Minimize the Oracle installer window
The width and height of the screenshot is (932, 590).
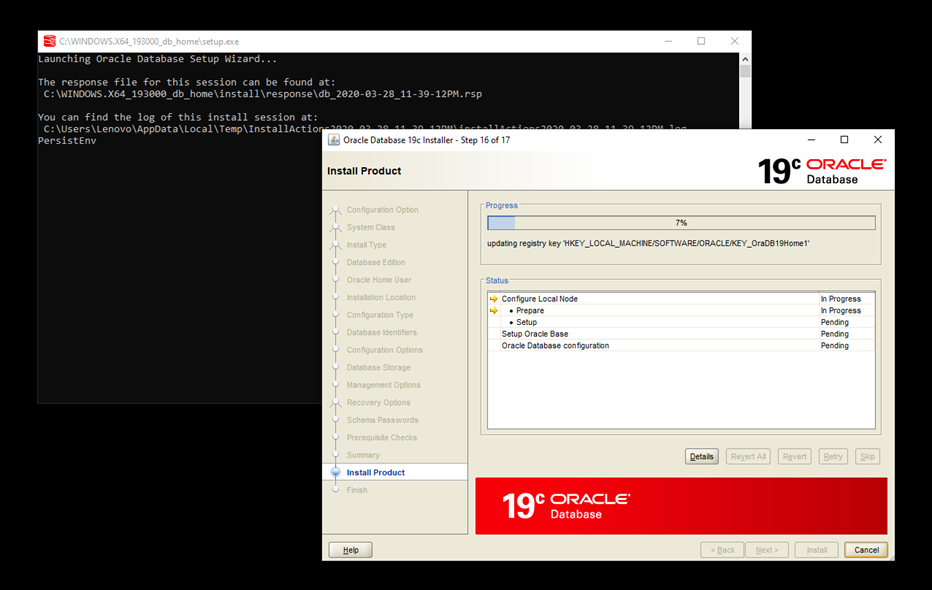811,140
